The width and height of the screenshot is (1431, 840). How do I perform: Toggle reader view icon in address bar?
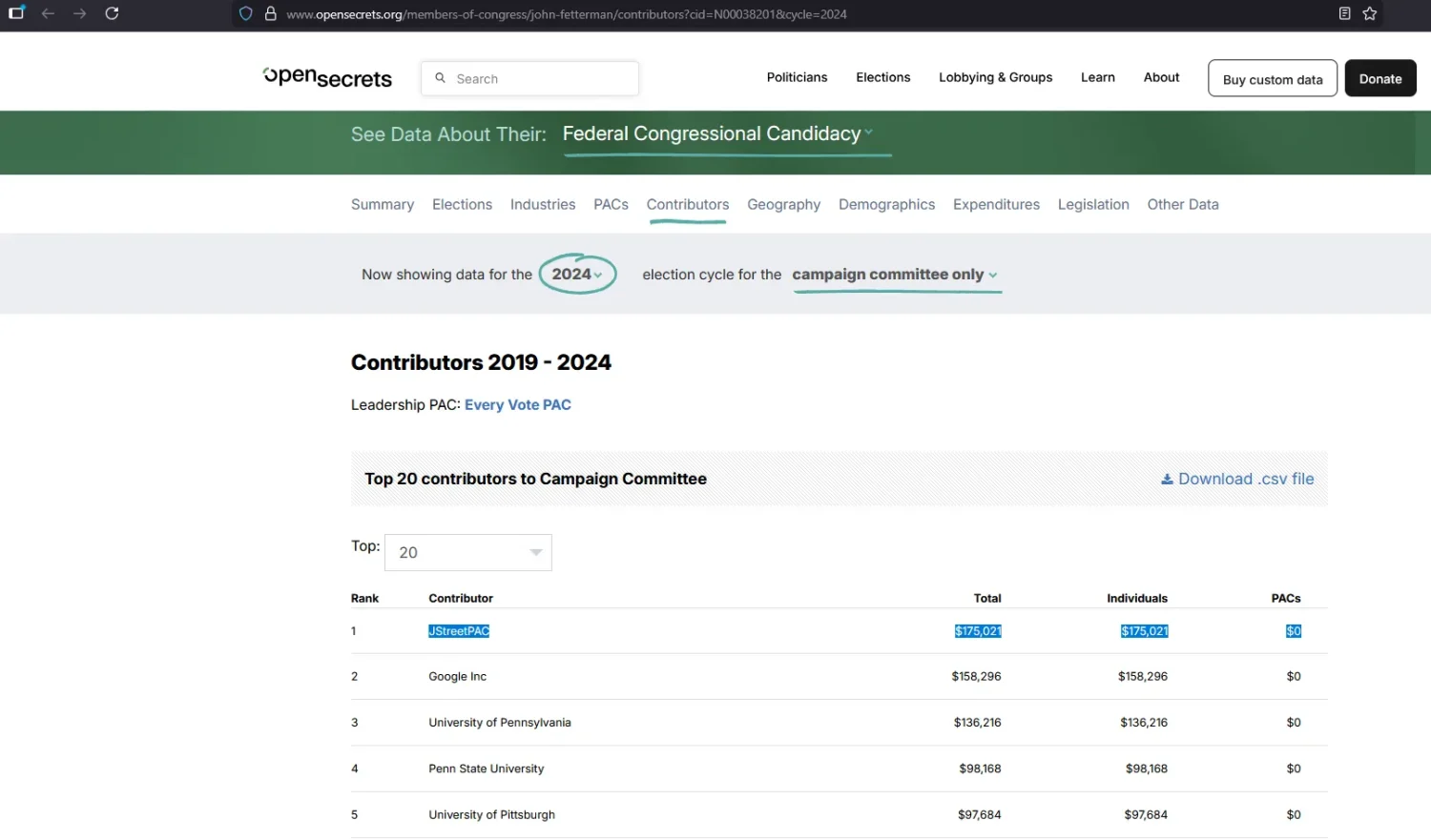[1344, 13]
